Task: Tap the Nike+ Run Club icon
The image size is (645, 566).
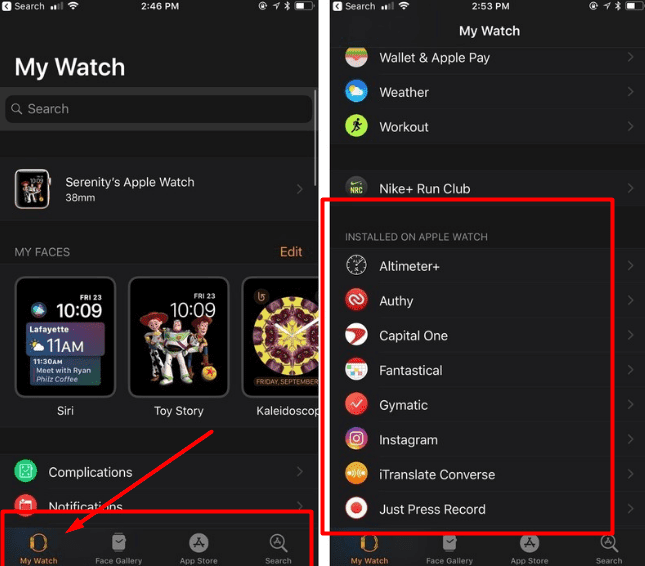Action: point(356,188)
